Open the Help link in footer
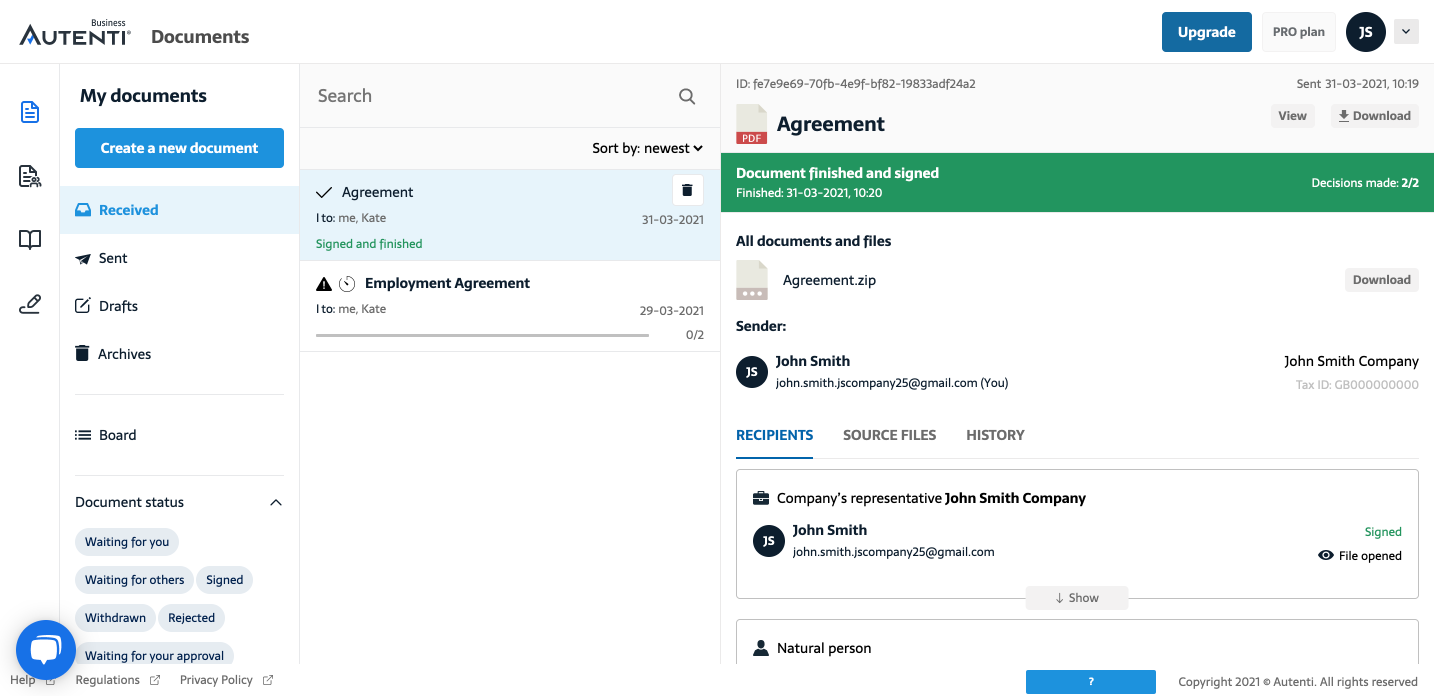 (32, 680)
